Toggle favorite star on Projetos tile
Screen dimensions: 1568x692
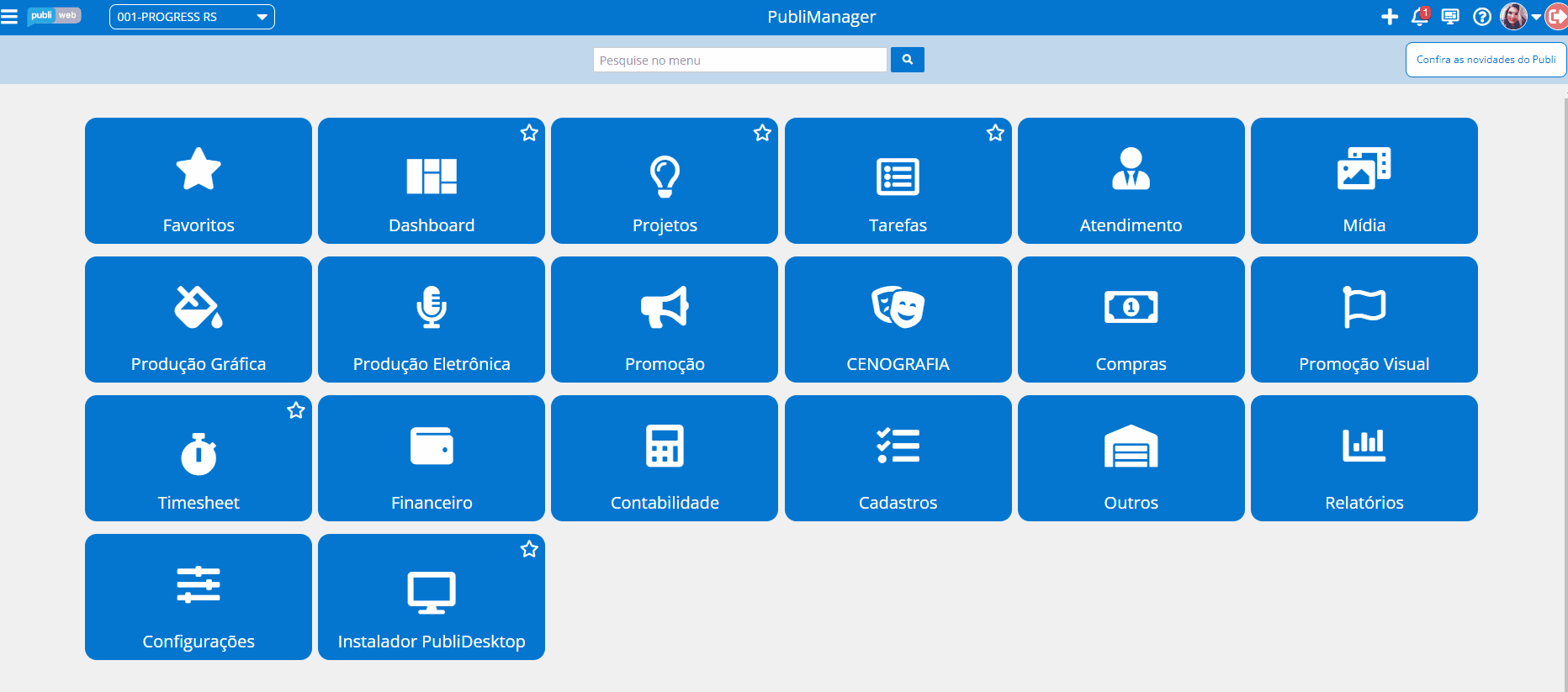(762, 133)
